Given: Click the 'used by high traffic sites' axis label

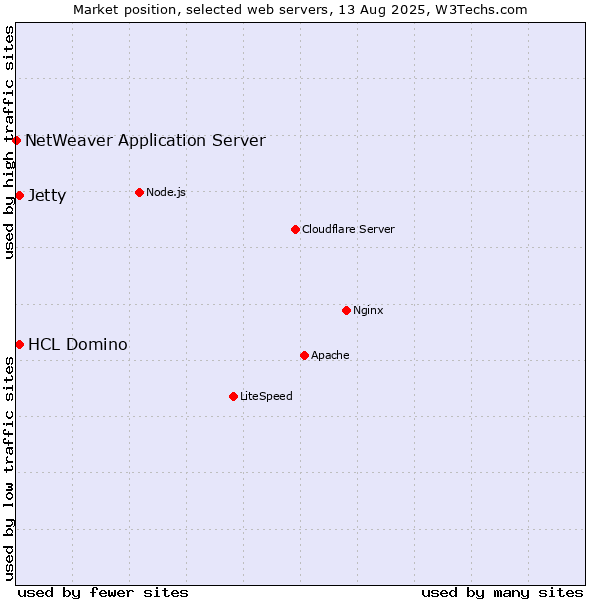Looking at the screenshot, I should 9,142.
